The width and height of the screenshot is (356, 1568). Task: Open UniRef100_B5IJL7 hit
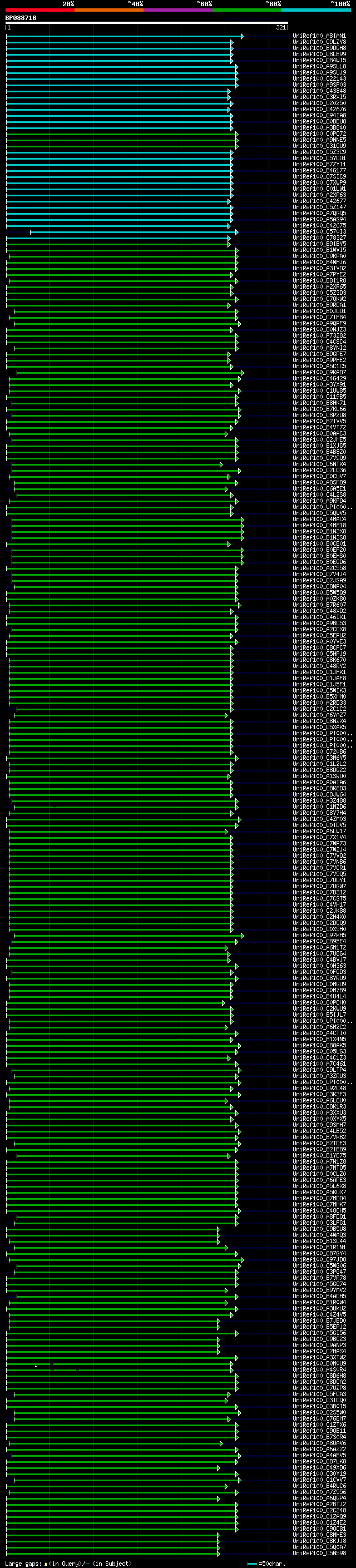click(x=319, y=1015)
